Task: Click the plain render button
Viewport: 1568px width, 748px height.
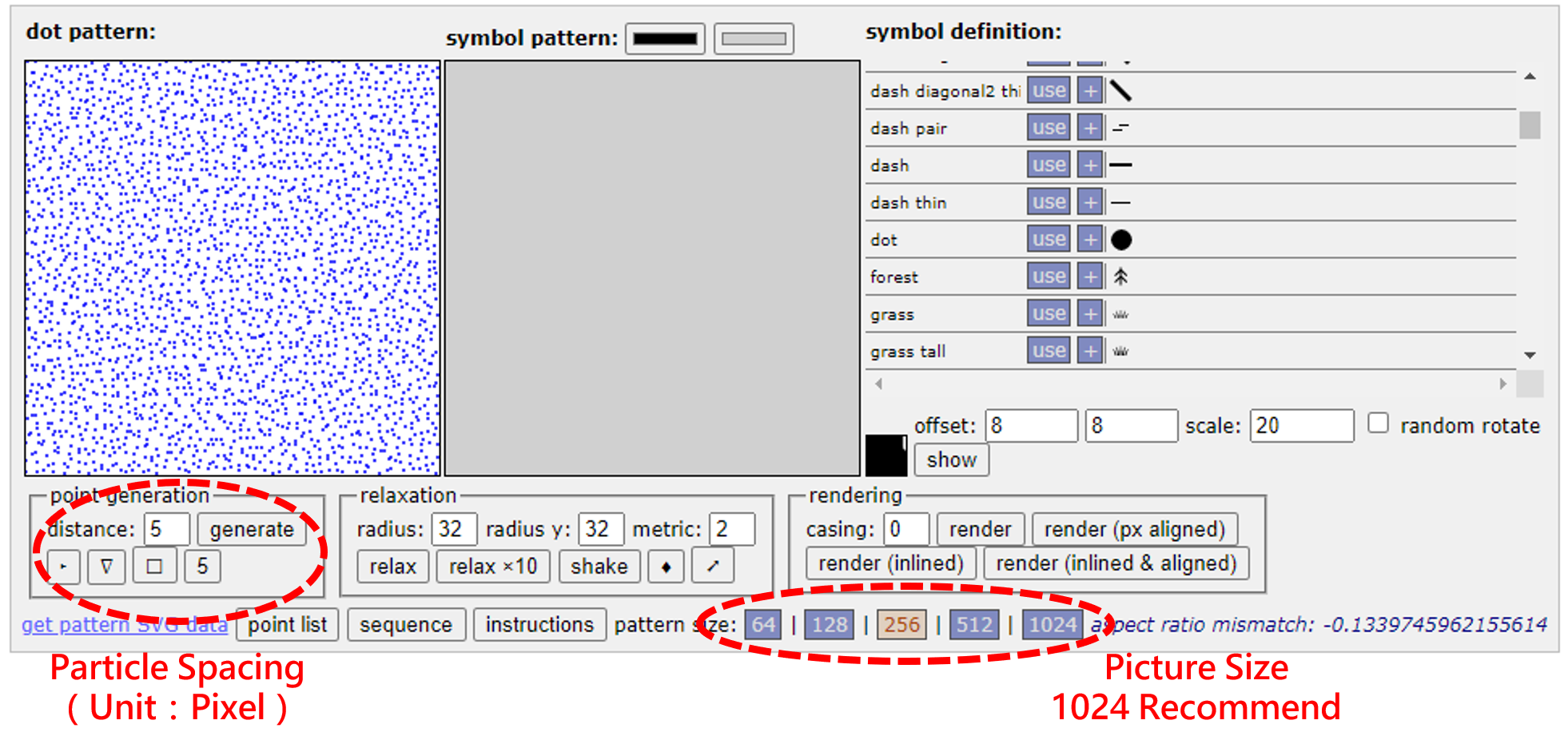Action: (981, 529)
